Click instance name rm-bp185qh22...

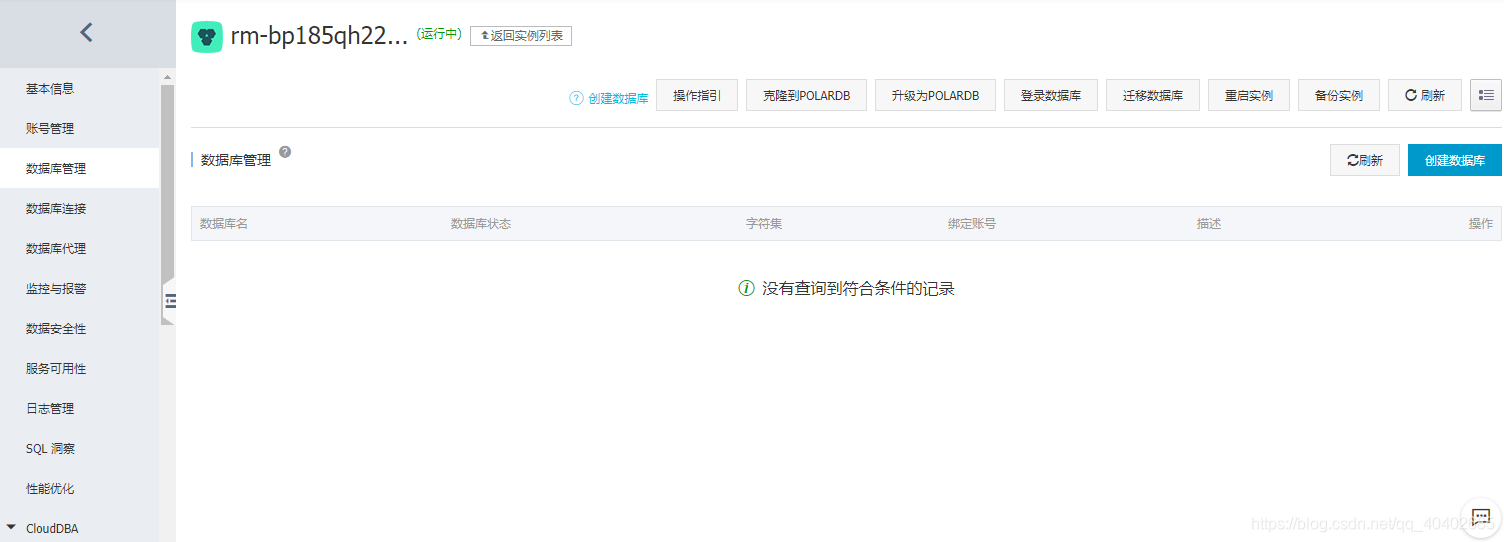coord(319,37)
